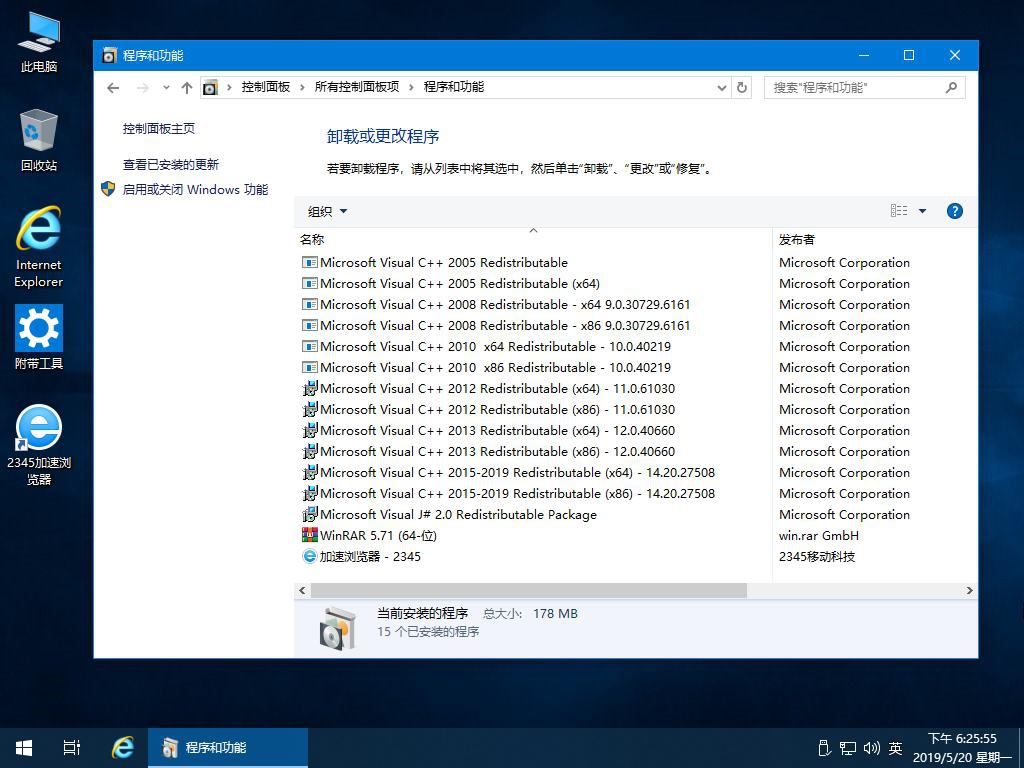Open help with the blue question mark
Screen dimensions: 1024x768
(x=954, y=211)
